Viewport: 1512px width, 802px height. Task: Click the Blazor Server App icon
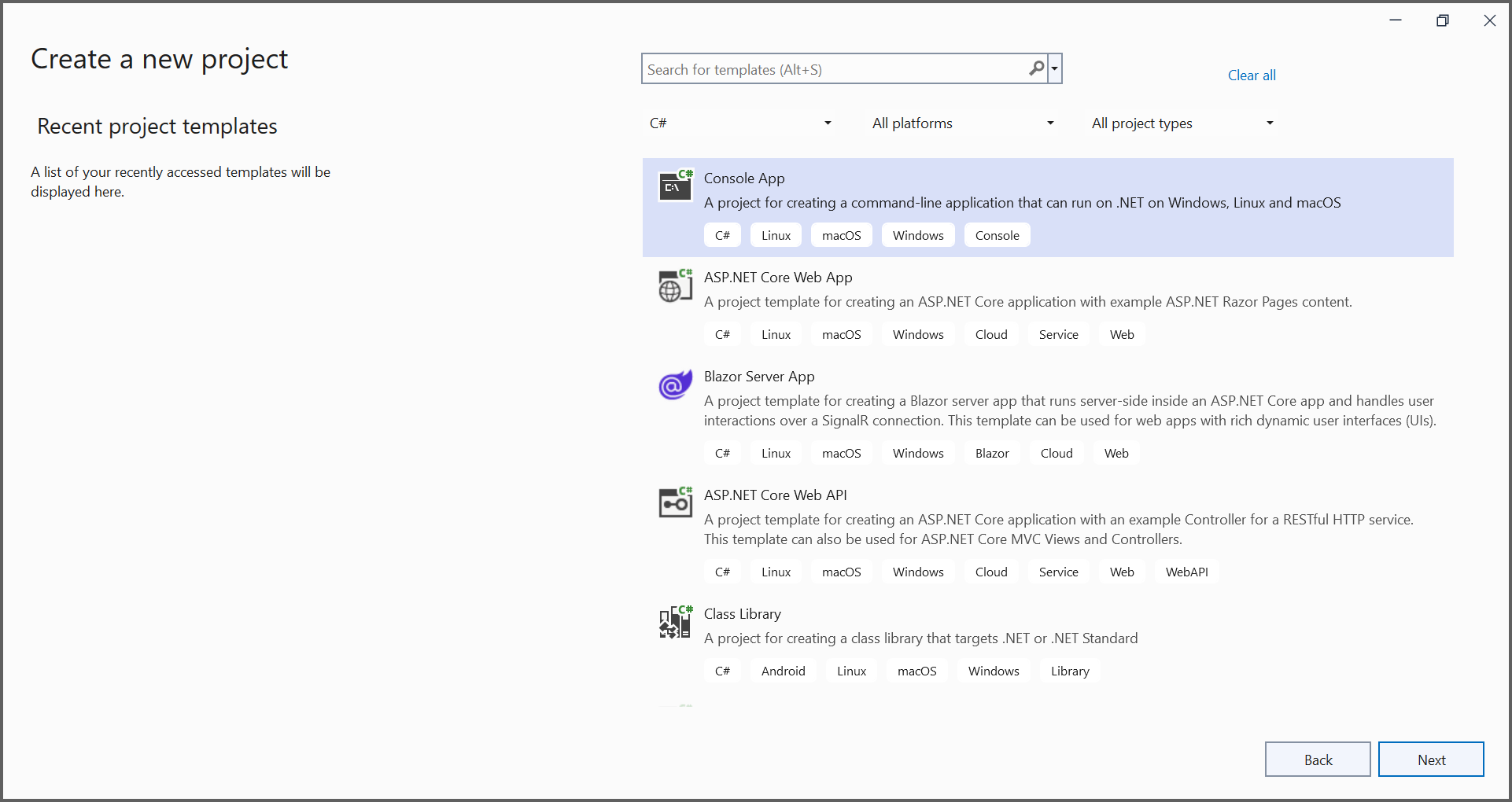tap(675, 384)
